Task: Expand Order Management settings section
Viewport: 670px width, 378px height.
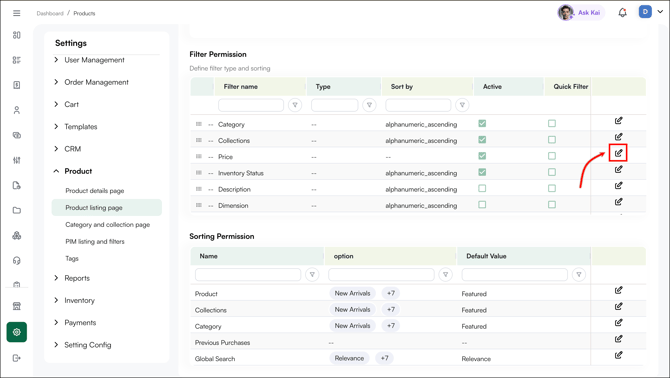Action: pyautogui.click(x=91, y=82)
